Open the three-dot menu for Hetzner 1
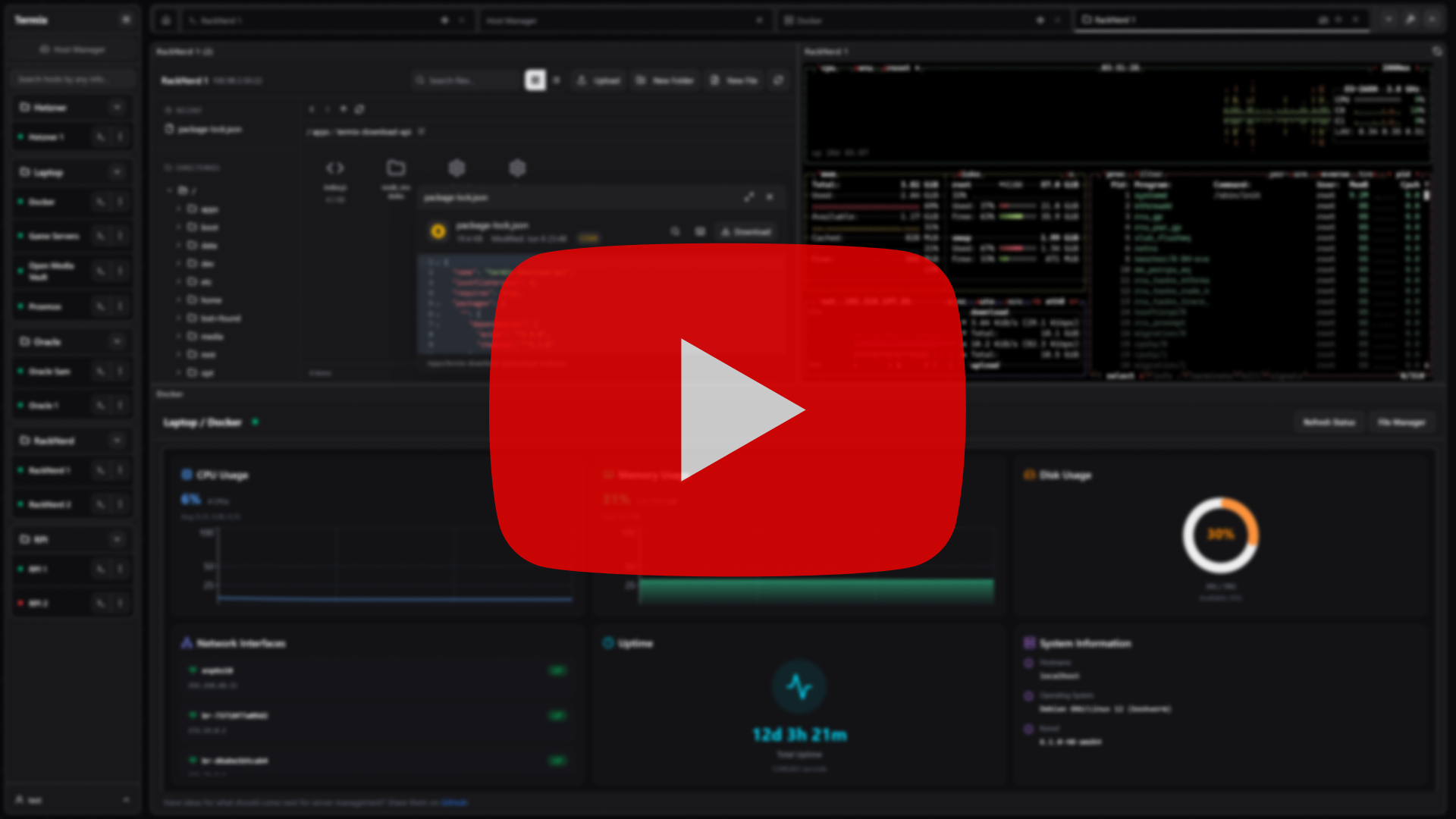This screenshot has height=819, width=1456. click(120, 137)
